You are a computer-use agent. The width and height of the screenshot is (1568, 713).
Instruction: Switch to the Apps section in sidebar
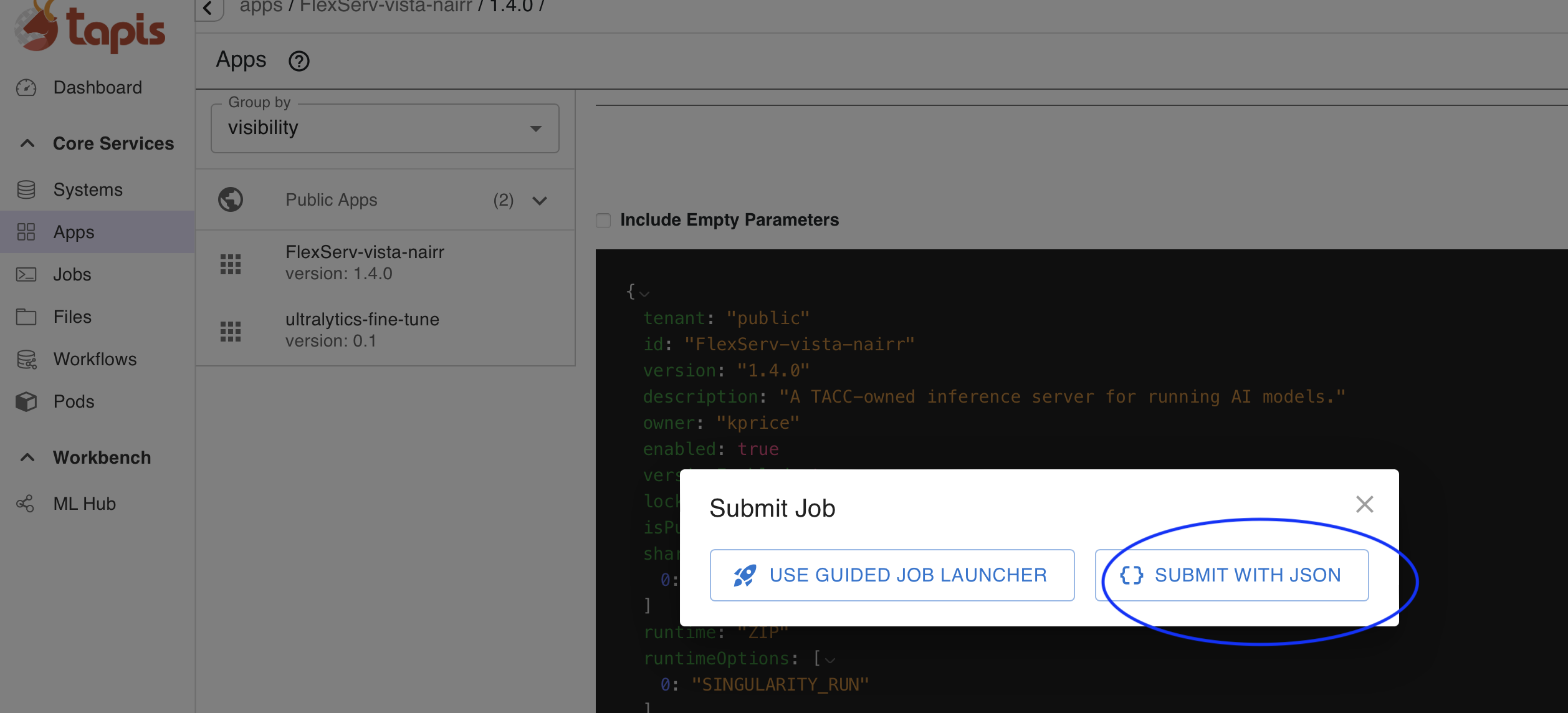tap(73, 232)
